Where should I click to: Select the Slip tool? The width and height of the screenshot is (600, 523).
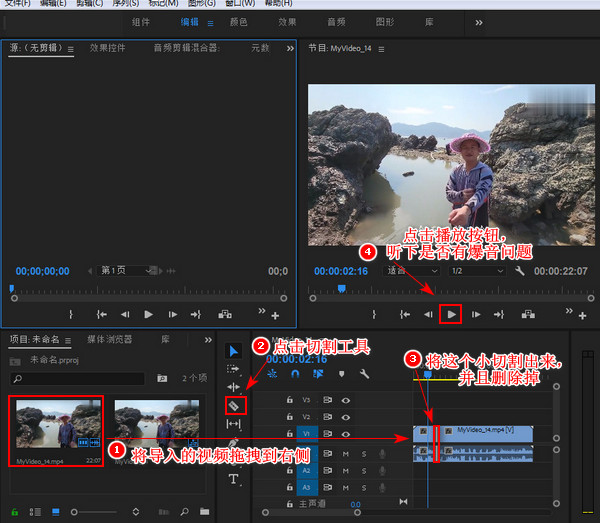coord(233,424)
